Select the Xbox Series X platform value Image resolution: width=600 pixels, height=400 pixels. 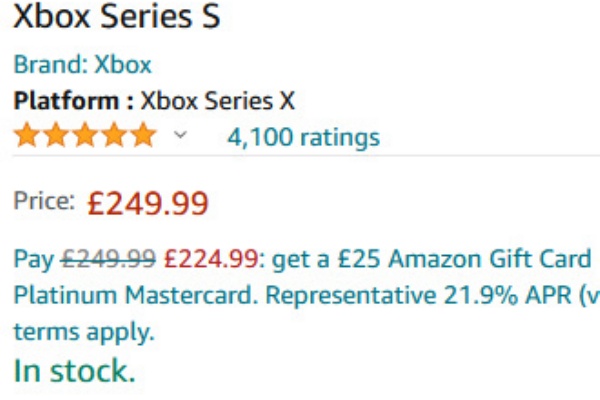point(217,101)
